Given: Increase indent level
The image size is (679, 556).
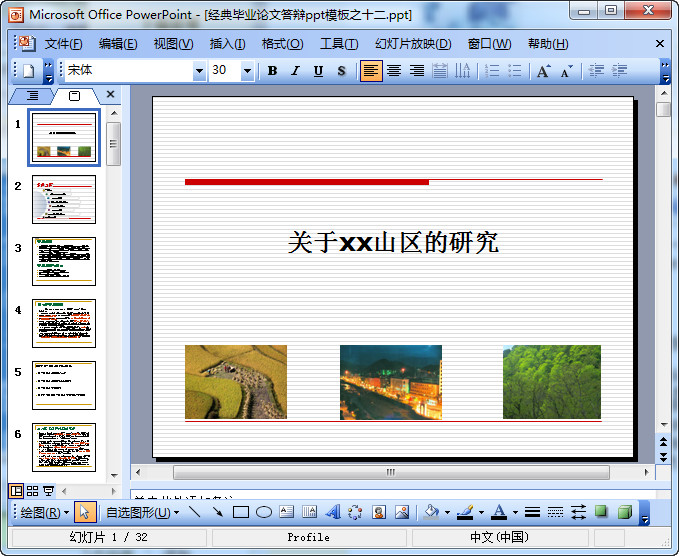Looking at the screenshot, I should [620, 71].
